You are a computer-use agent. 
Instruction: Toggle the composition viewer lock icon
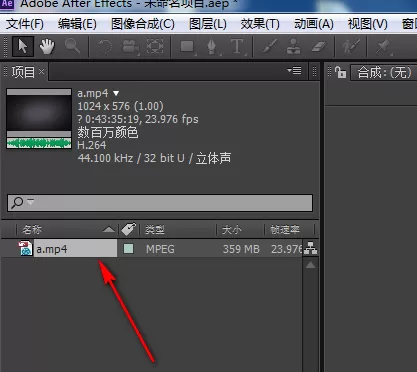coord(340,72)
